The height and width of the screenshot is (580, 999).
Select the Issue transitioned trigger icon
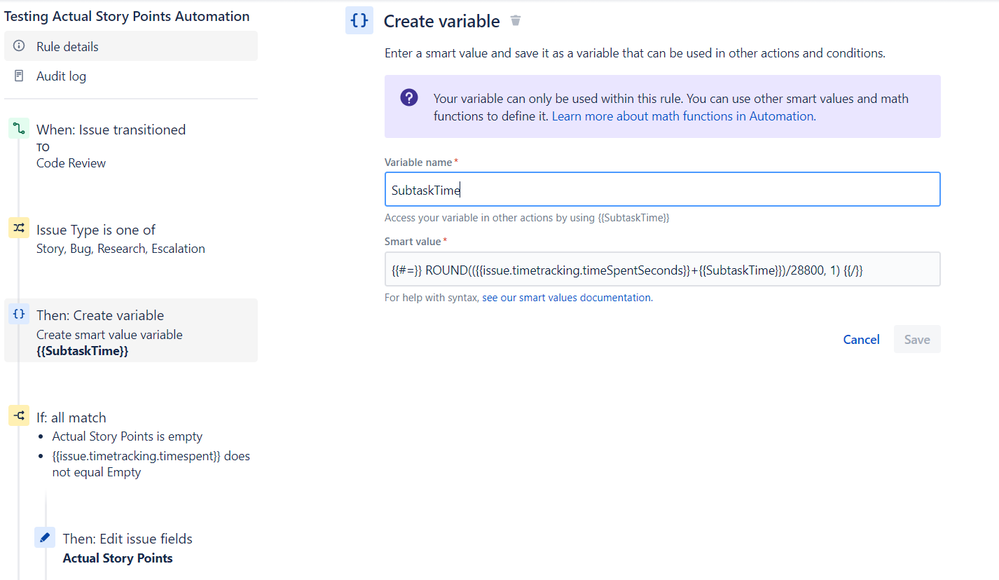pyautogui.click(x=18, y=128)
